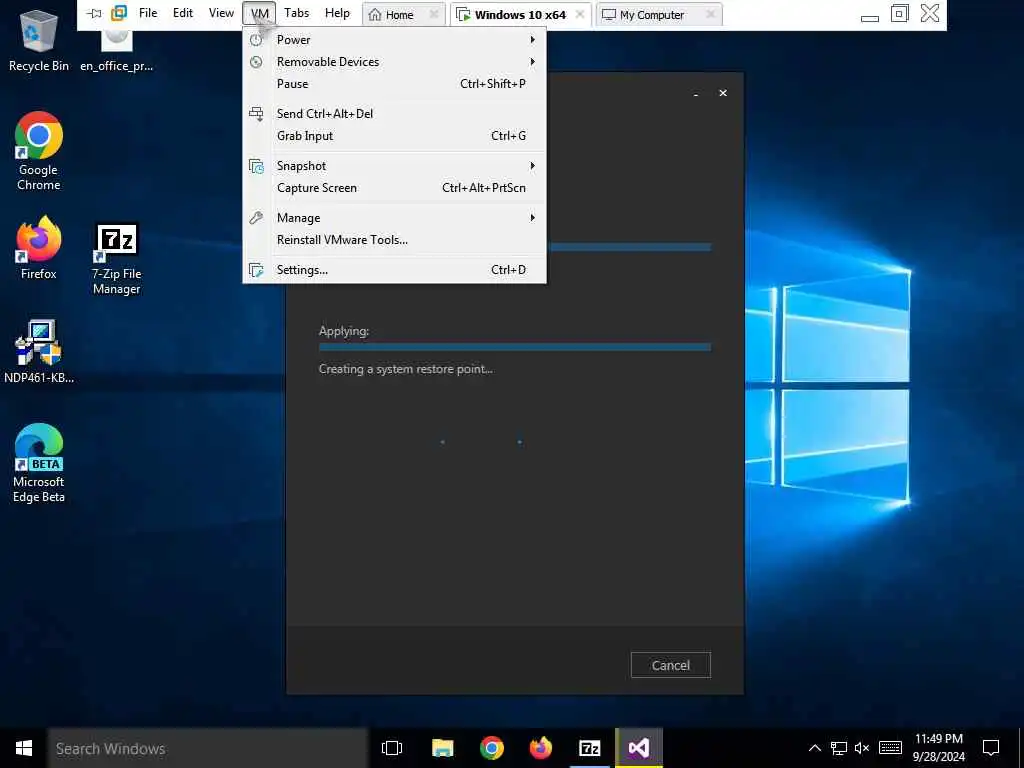1024x768 pixels.
Task: Click the network tray icon
Action: pos(839,748)
